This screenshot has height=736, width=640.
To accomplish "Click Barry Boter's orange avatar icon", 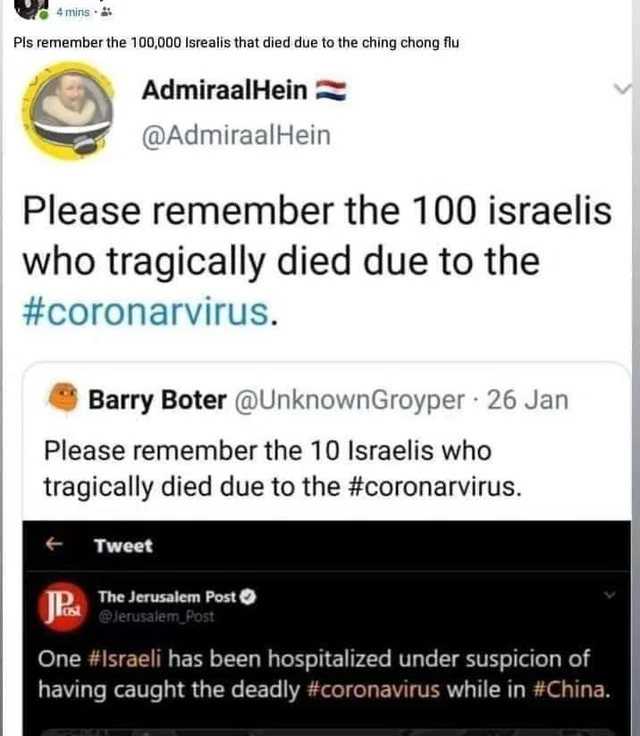I will (63, 399).
